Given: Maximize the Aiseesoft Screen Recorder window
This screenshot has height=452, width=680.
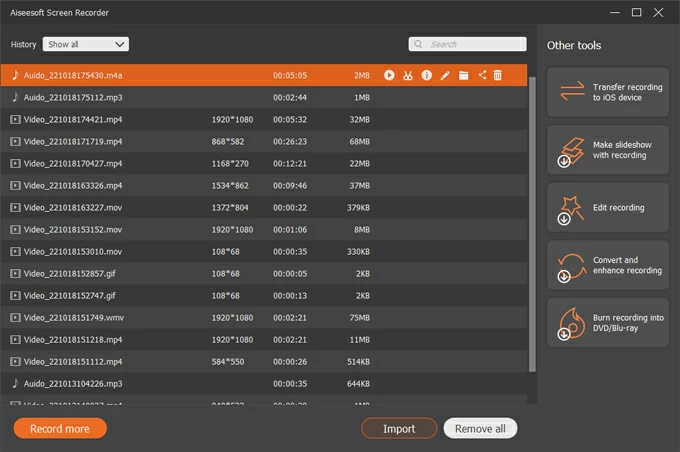Looking at the screenshot, I should point(636,12).
